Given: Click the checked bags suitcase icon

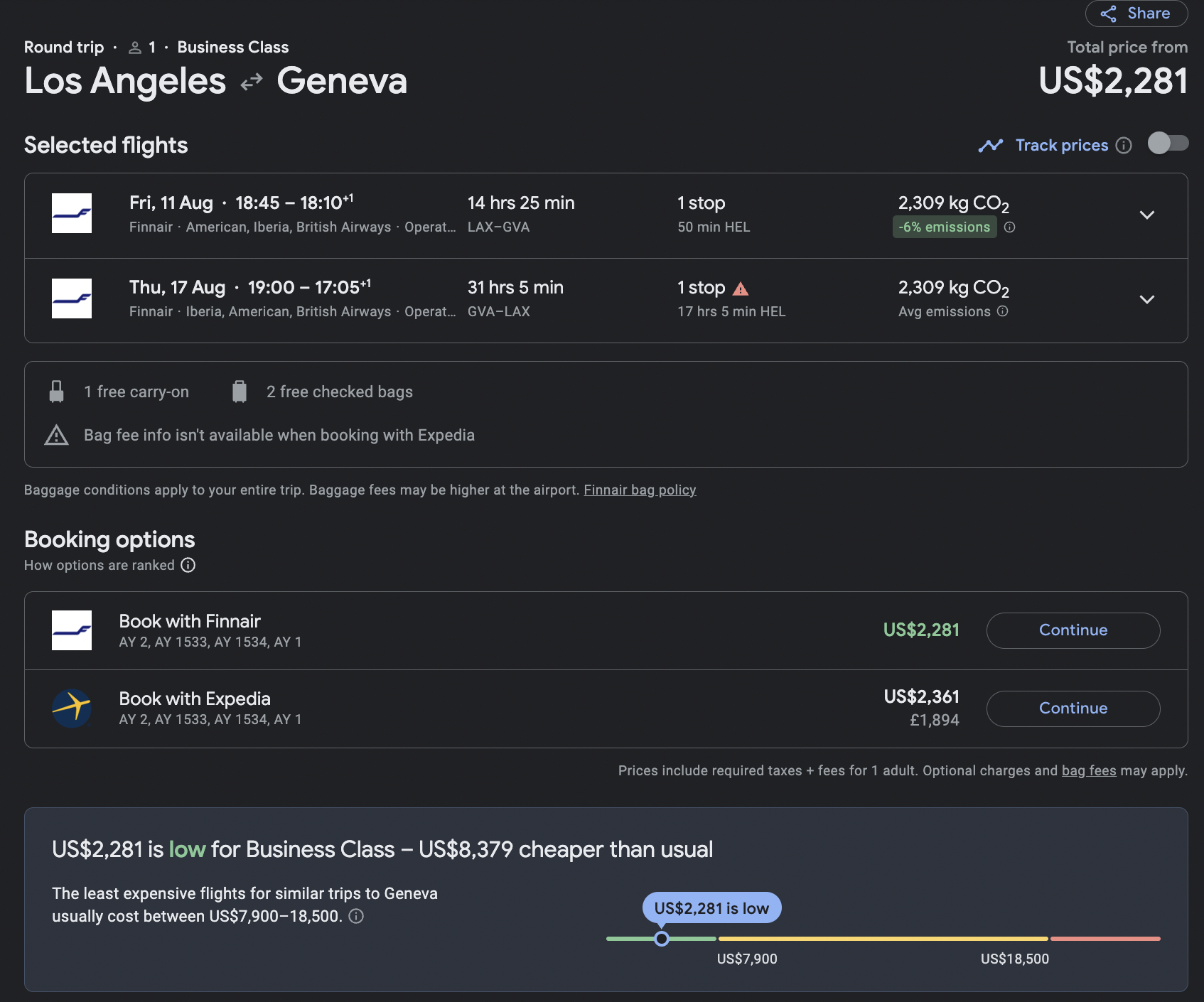Looking at the screenshot, I should (240, 392).
